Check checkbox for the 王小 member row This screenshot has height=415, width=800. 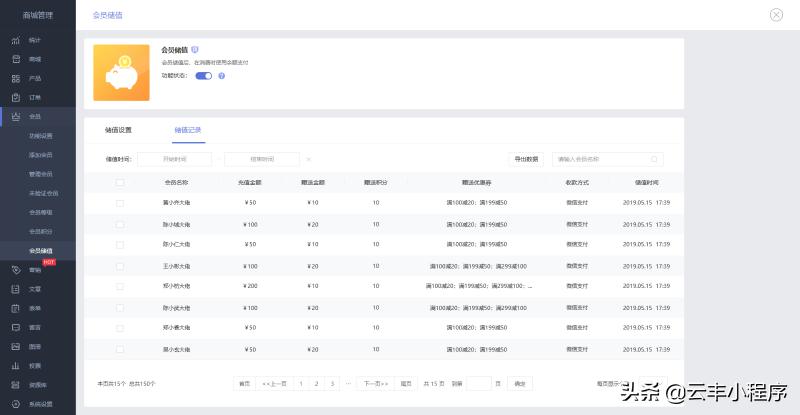point(120,266)
